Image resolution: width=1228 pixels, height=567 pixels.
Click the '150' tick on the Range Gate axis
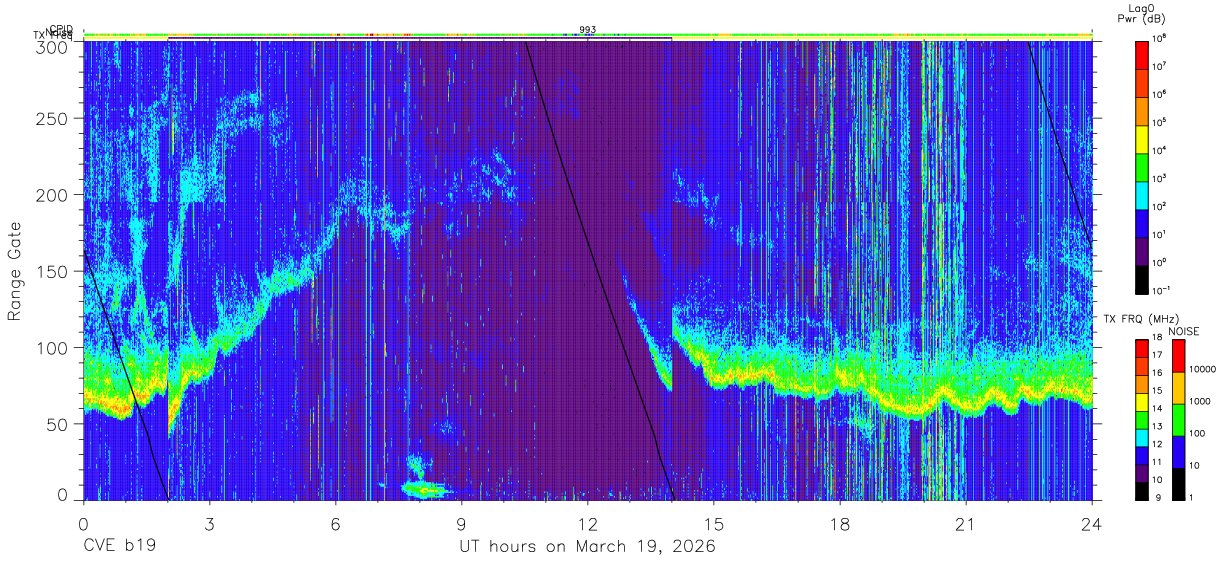(51, 271)
